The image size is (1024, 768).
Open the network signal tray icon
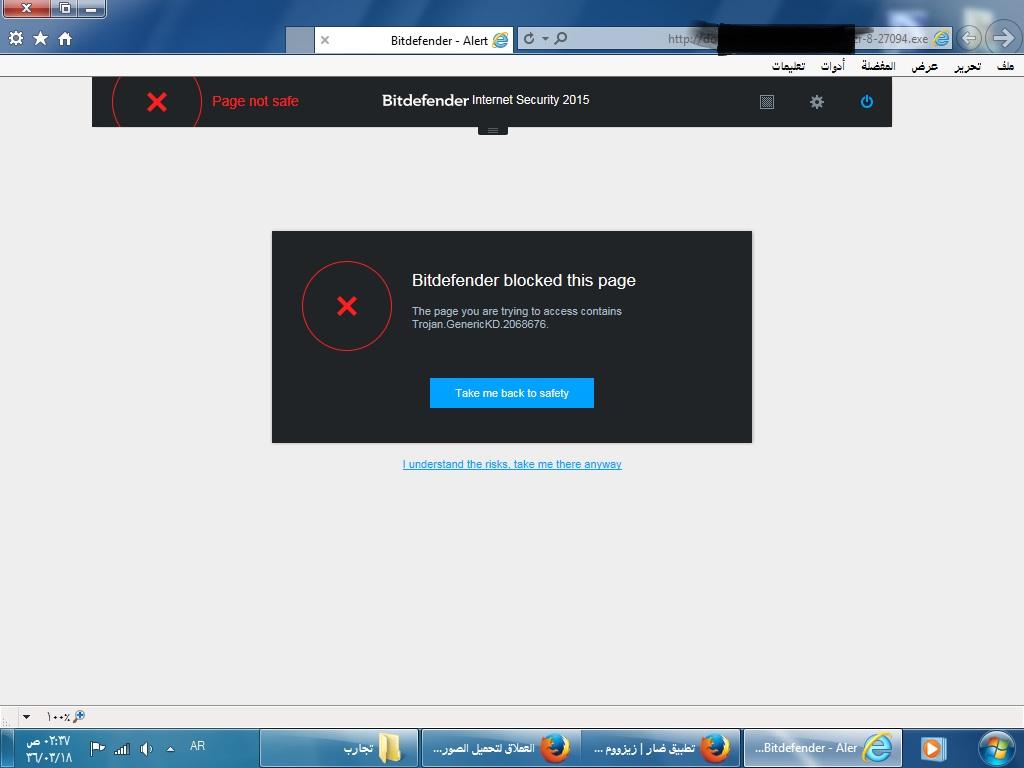pyautogui.click(x=122, y=748)
